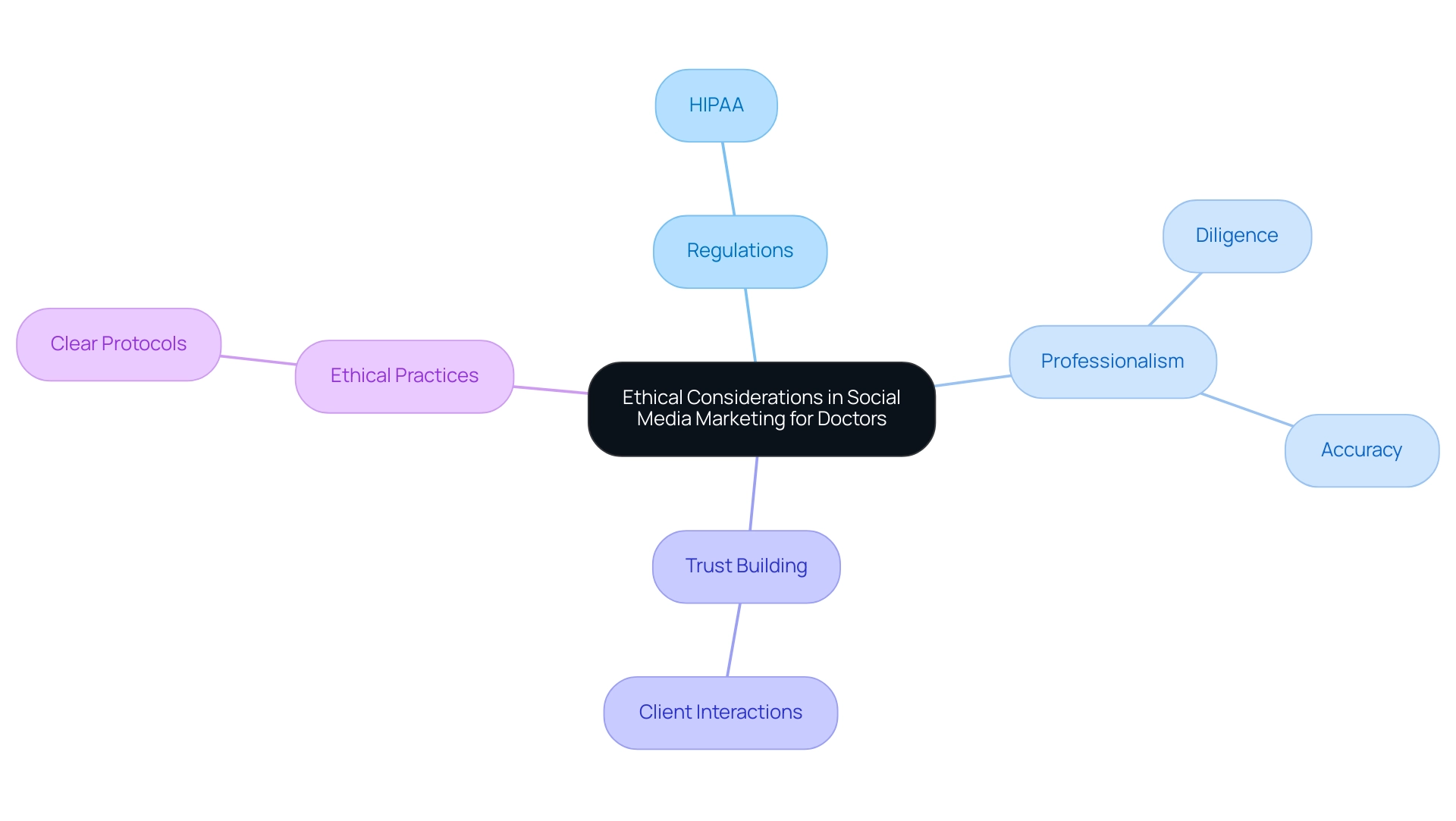
Task: Click the central Ethical Considerations node
Action: (x=761, y=409)
